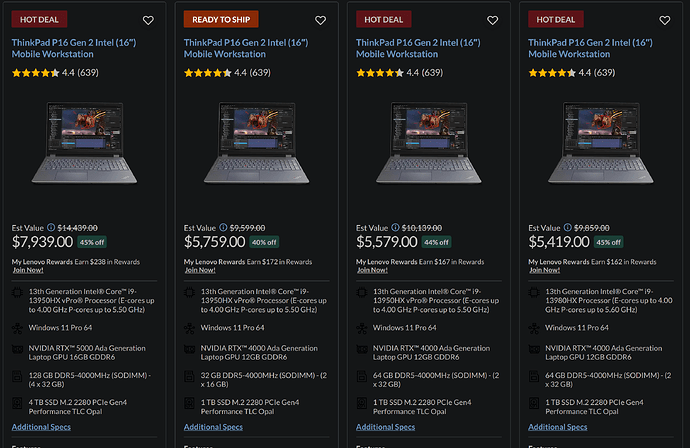Screen dimensions: 690x448
Task: Open the Est Value info icon beside $9,599.00
Action: (x=223, y=227)
